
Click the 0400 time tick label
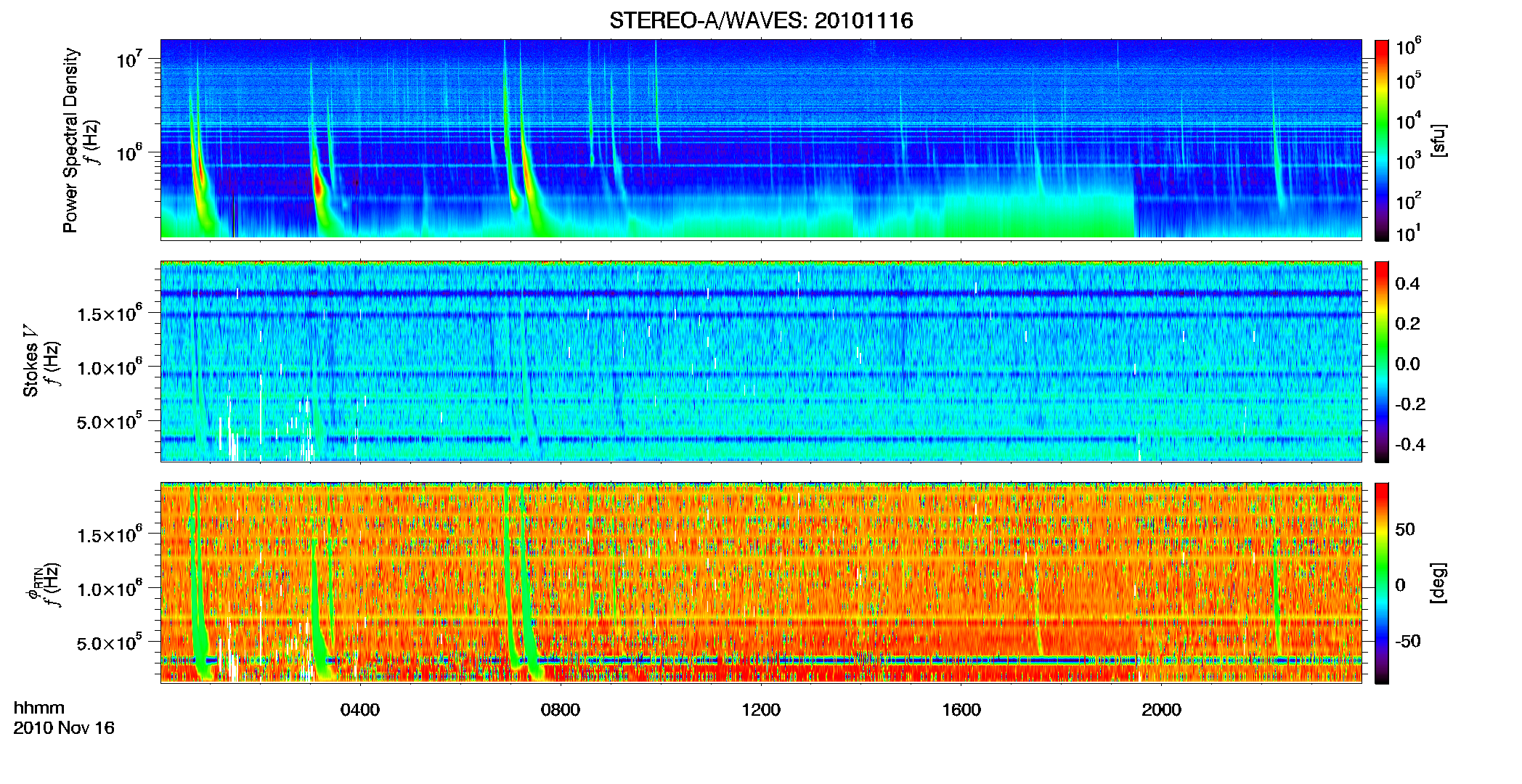[x=360, y=710]
